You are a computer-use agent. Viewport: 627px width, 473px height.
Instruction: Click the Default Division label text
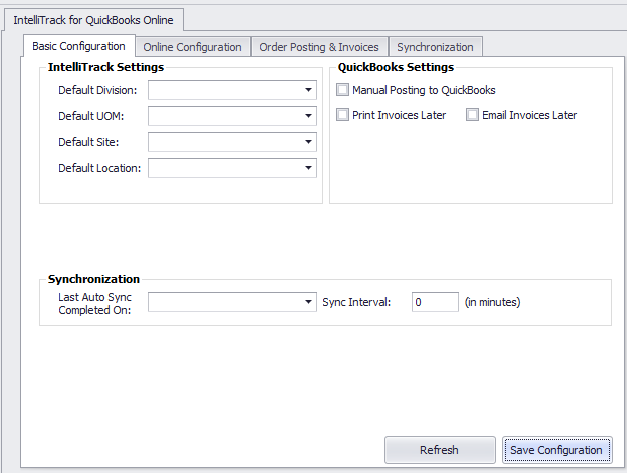click(98, 90)
